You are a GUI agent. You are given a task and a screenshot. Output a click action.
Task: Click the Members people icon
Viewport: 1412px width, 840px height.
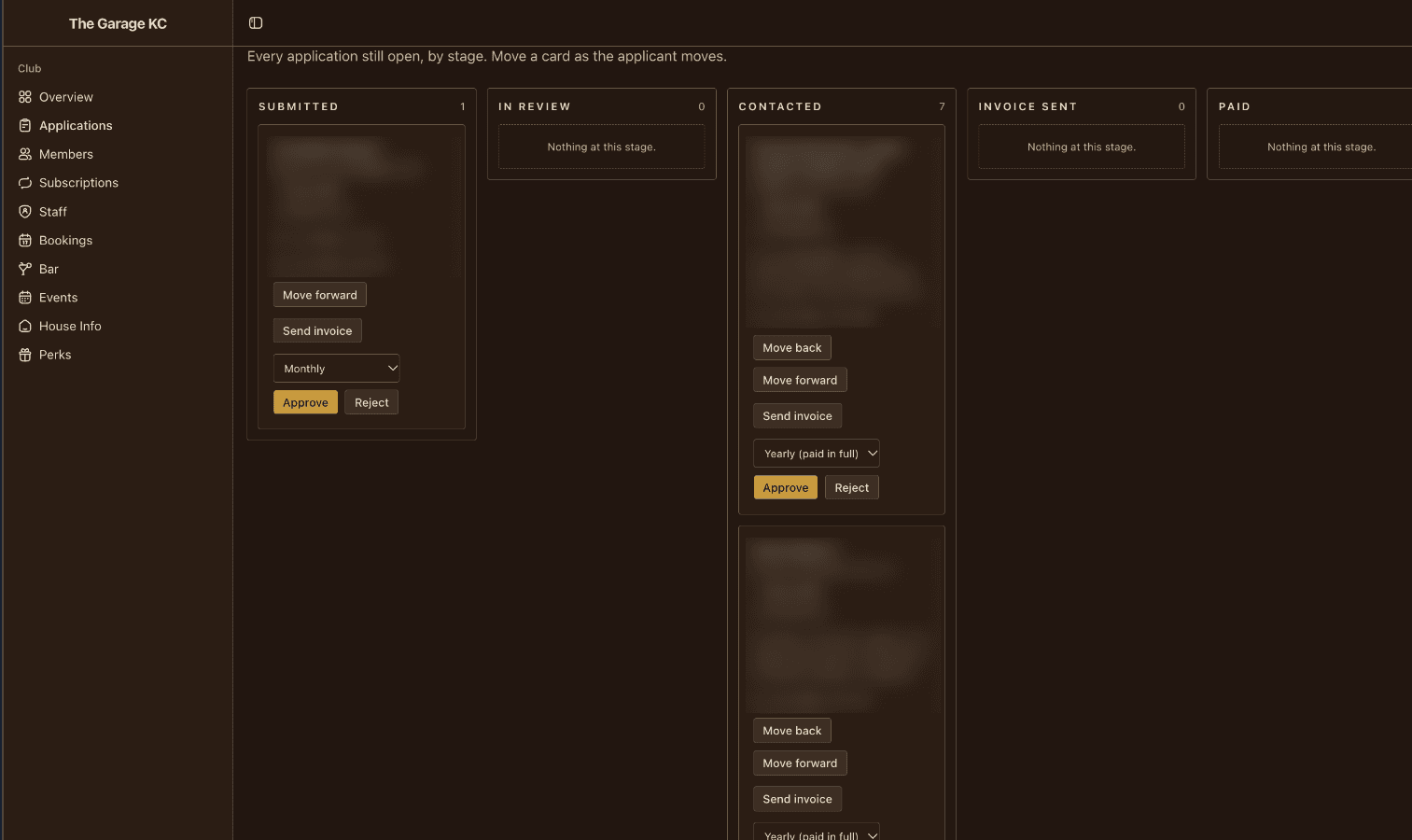pos(25,154)
